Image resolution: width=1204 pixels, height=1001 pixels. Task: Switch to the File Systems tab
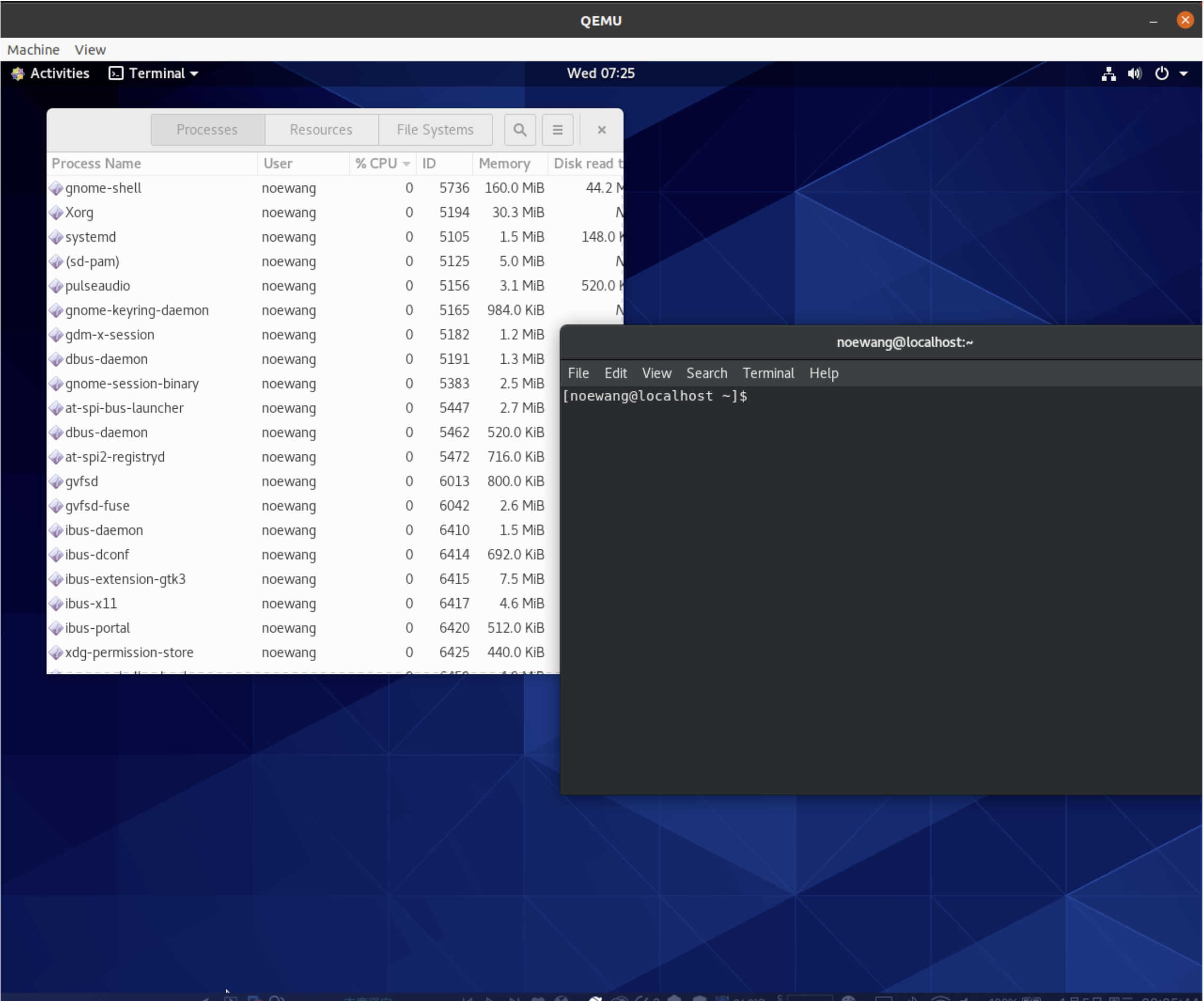pos(435,130)
